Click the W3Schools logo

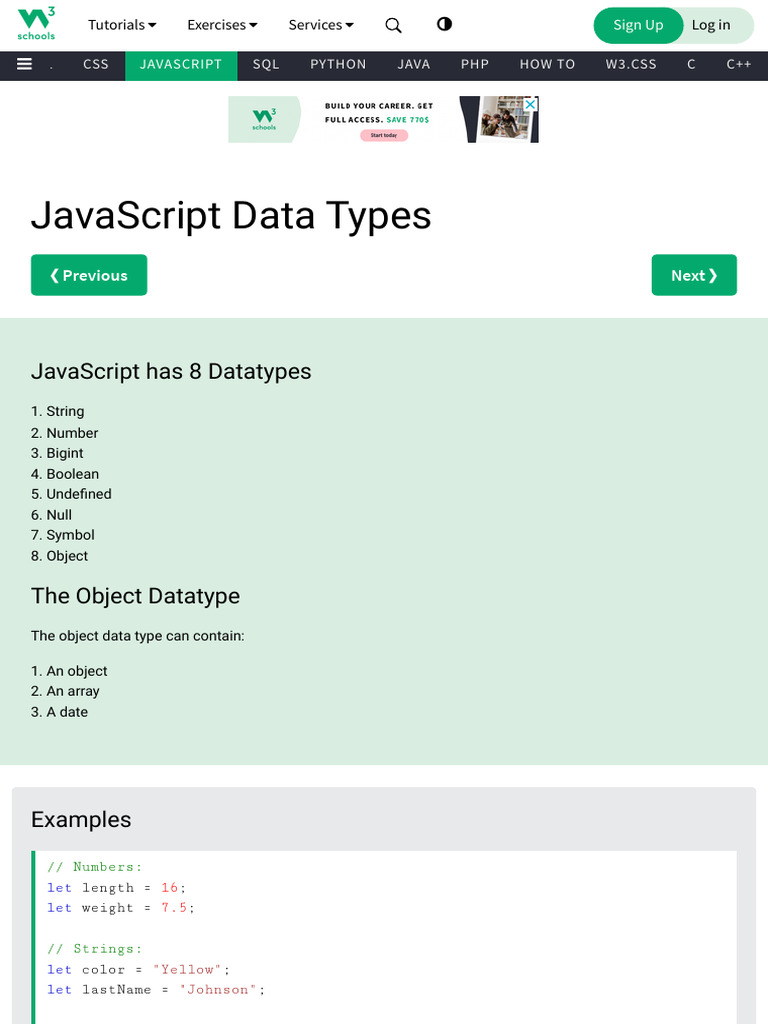pyautogui.click(x=36, y=24)
